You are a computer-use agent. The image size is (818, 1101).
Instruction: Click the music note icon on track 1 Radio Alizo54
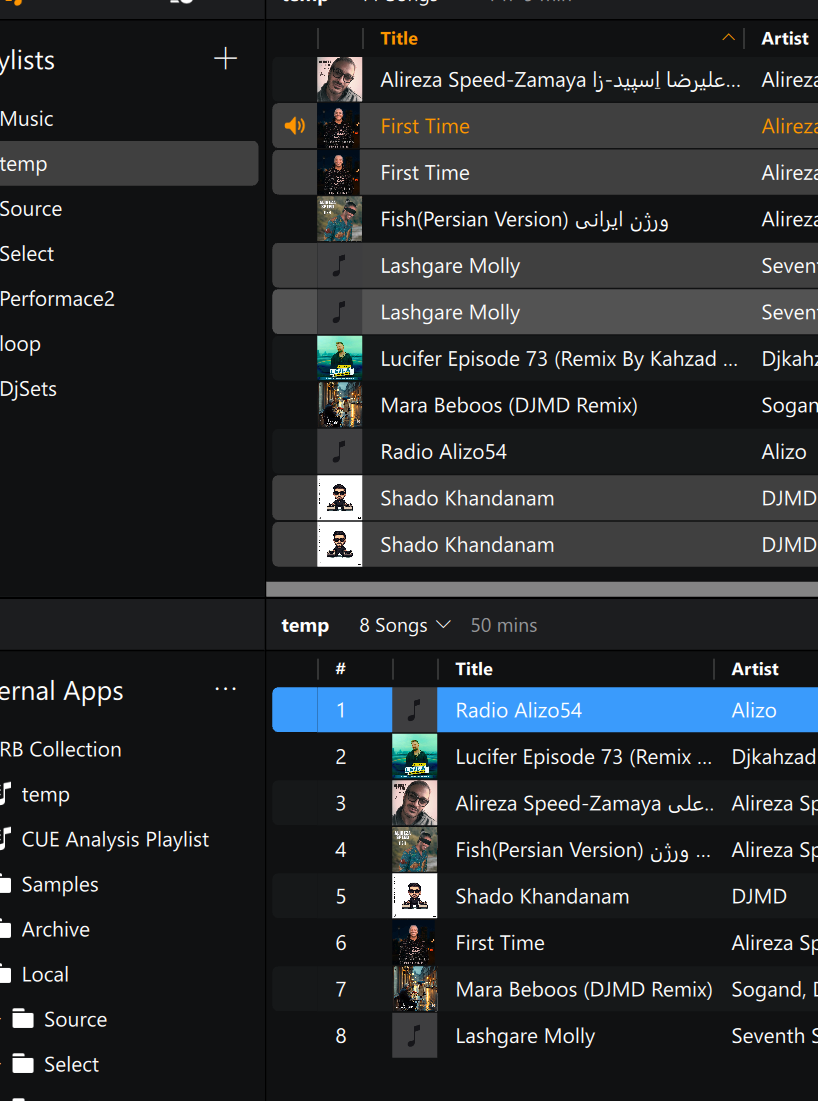tap(414, 710)
